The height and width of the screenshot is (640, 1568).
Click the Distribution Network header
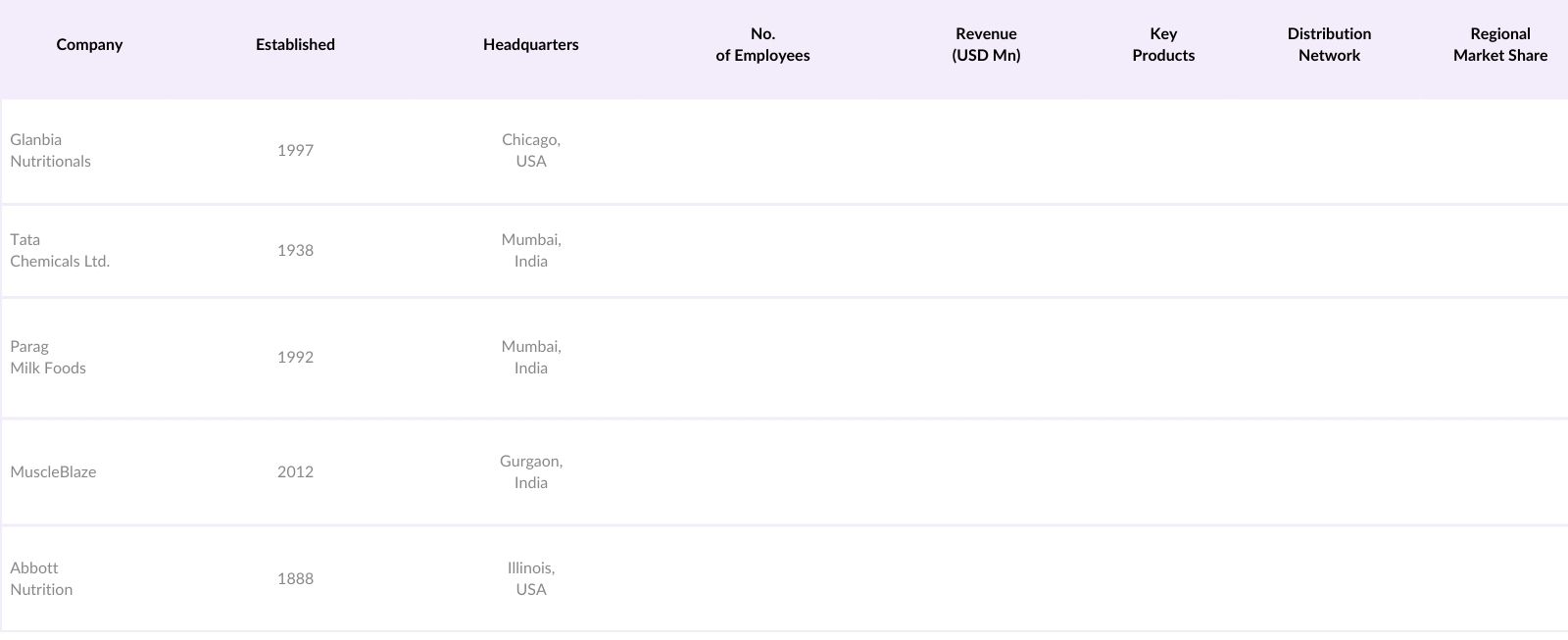pos(1329,45)
